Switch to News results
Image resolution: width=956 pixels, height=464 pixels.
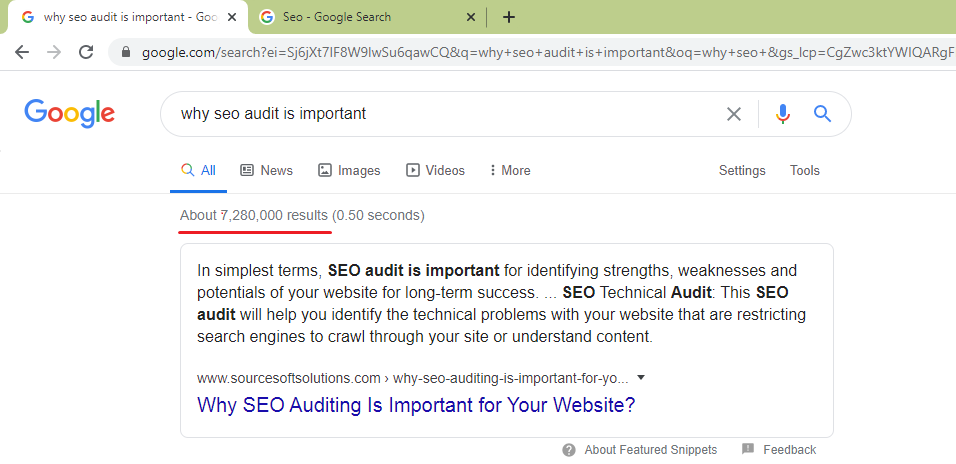pos(266,171)
